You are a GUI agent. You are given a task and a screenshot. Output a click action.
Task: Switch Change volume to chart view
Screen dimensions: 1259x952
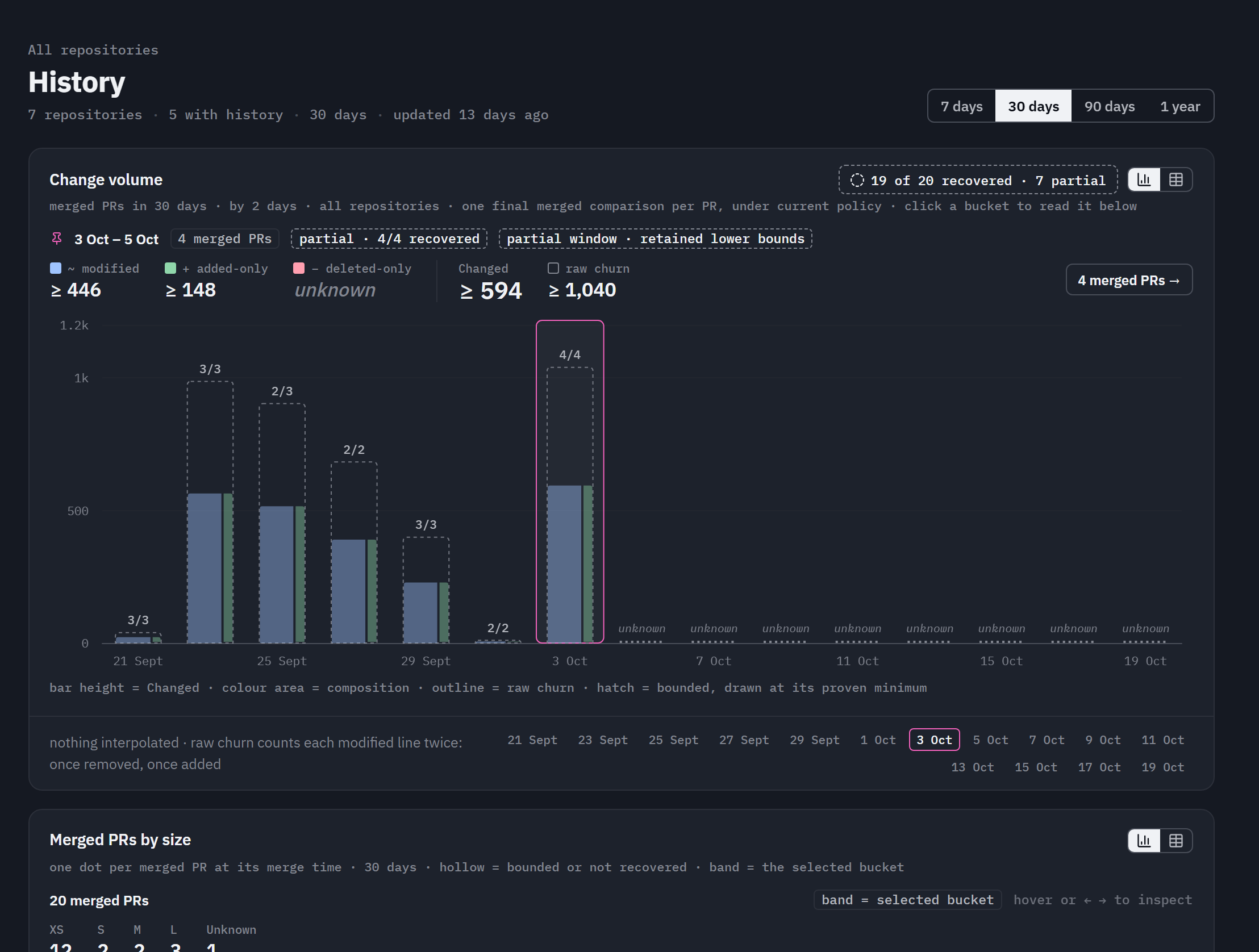(1144, 180)
